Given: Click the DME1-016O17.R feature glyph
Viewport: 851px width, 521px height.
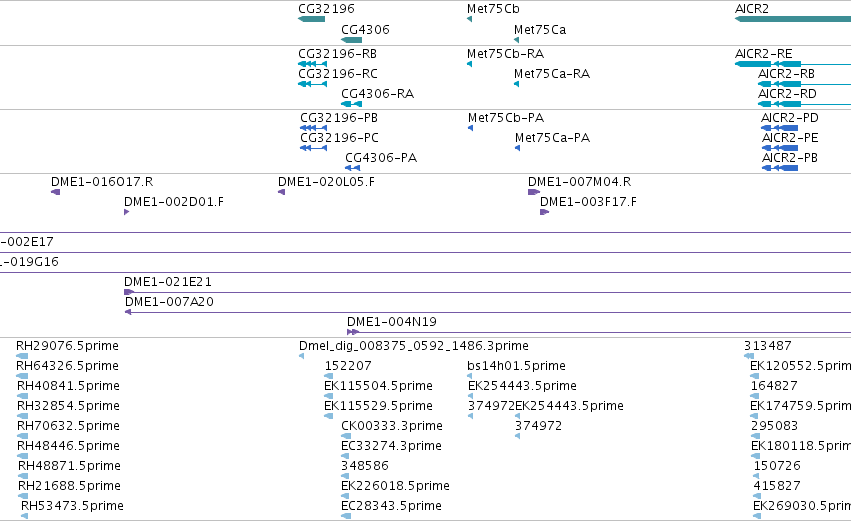Looking at the screenshot, I should pyautogui.click(x=55, y=192).
